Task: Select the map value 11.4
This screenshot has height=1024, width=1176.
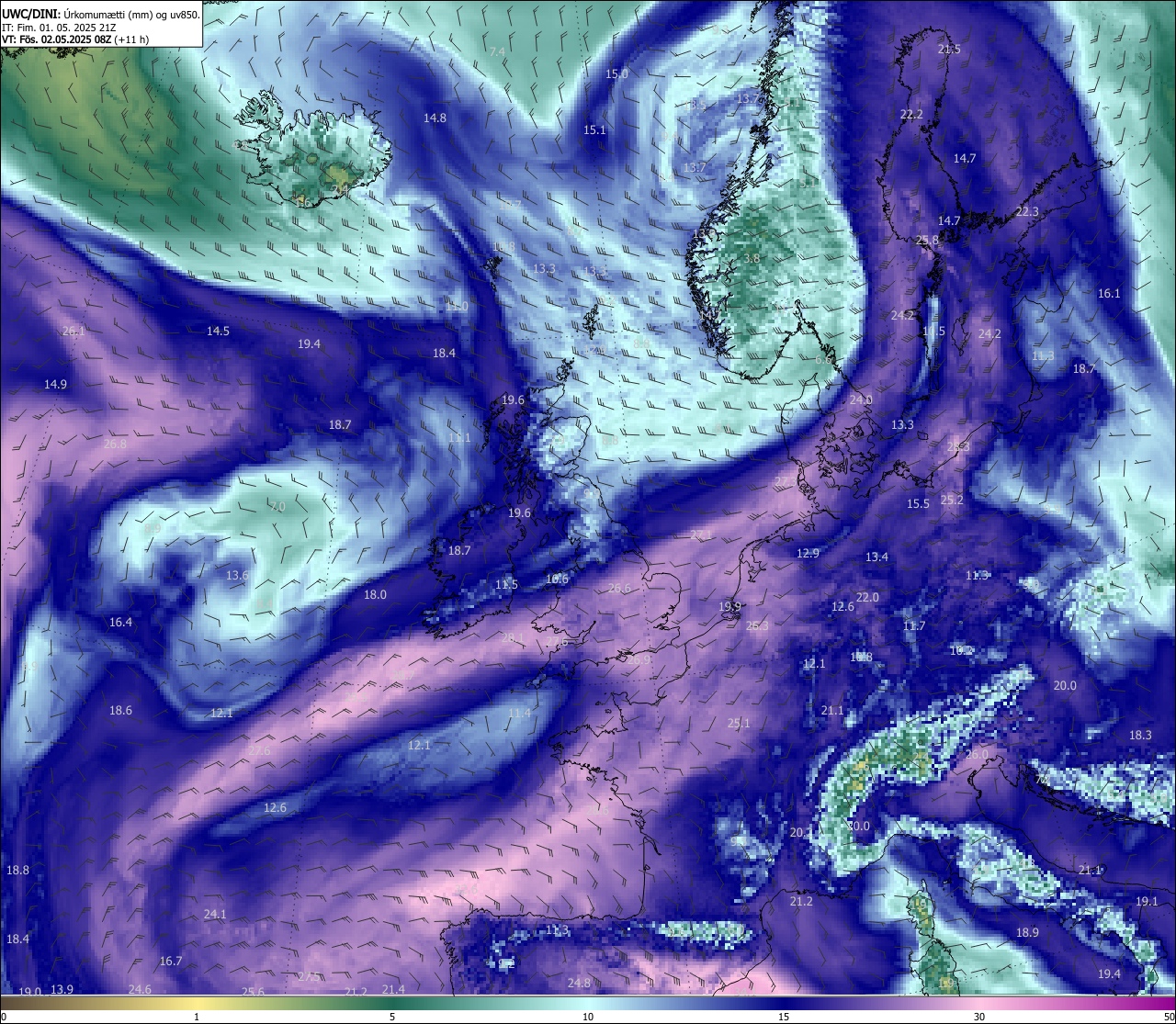Action: 519,714
